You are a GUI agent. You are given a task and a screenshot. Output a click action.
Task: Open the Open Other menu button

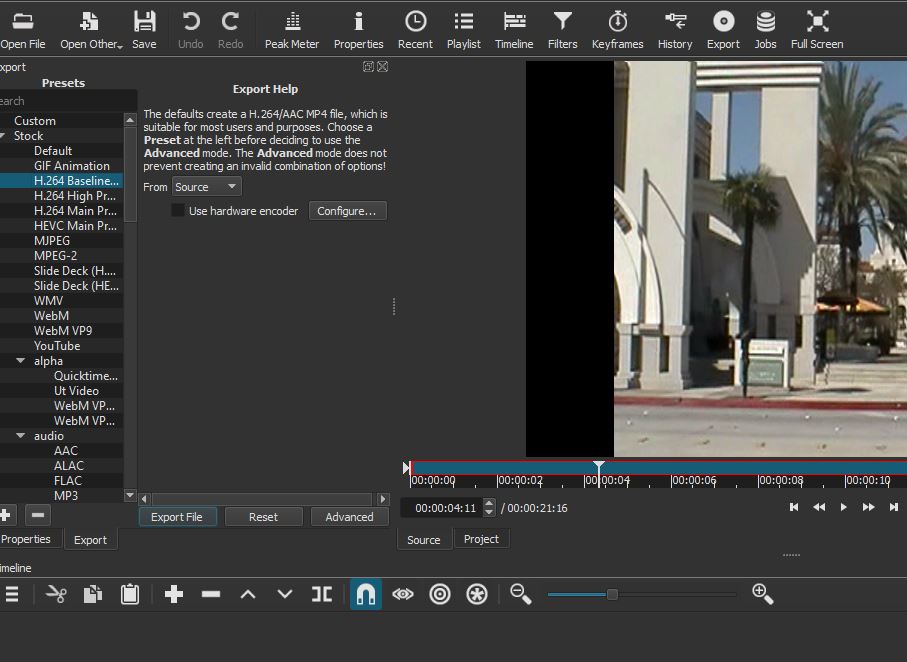pyautogui.click(x=91, y=30)
